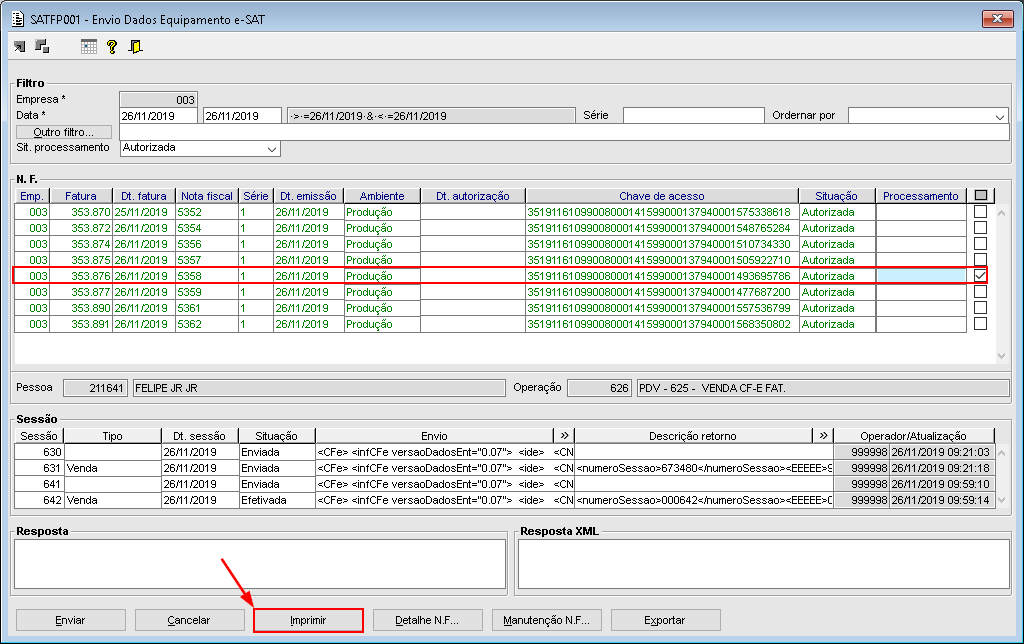Check the box for nota fiscal 5359
Viewport: 1024px width, 644px height.
980,291
